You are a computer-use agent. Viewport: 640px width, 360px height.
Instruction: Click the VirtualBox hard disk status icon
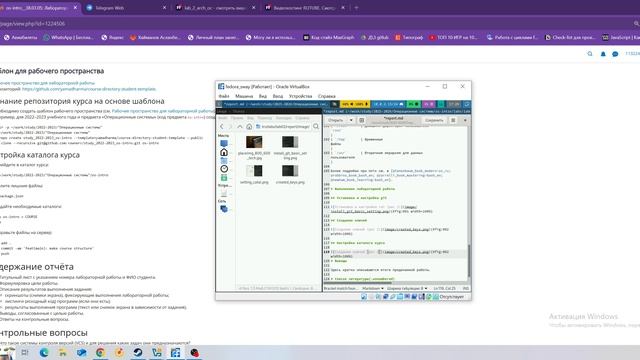click(x=364, y=297)
